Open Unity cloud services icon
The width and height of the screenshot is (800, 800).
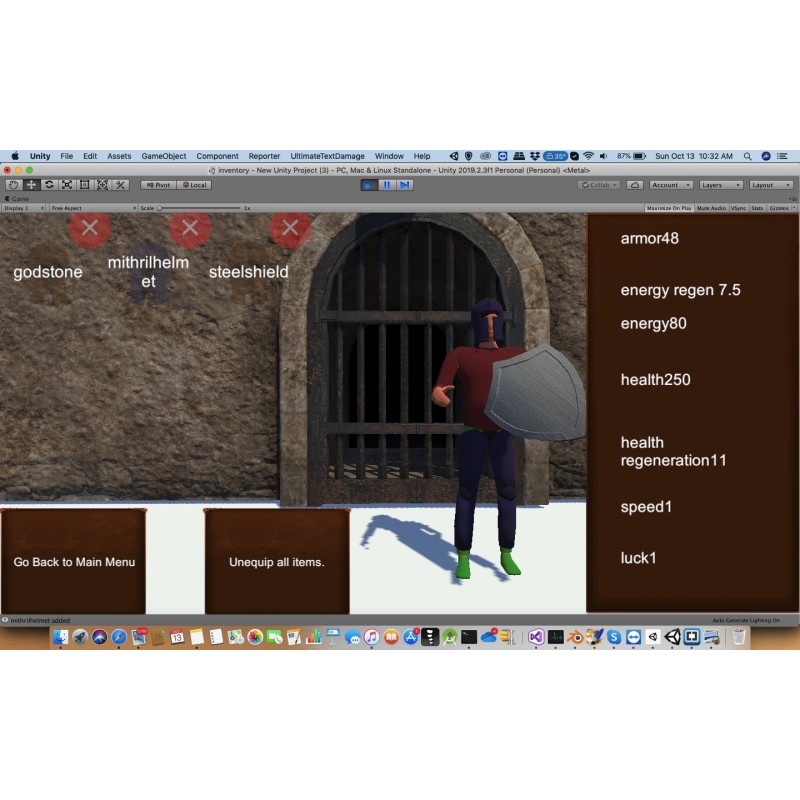[637, 185]
